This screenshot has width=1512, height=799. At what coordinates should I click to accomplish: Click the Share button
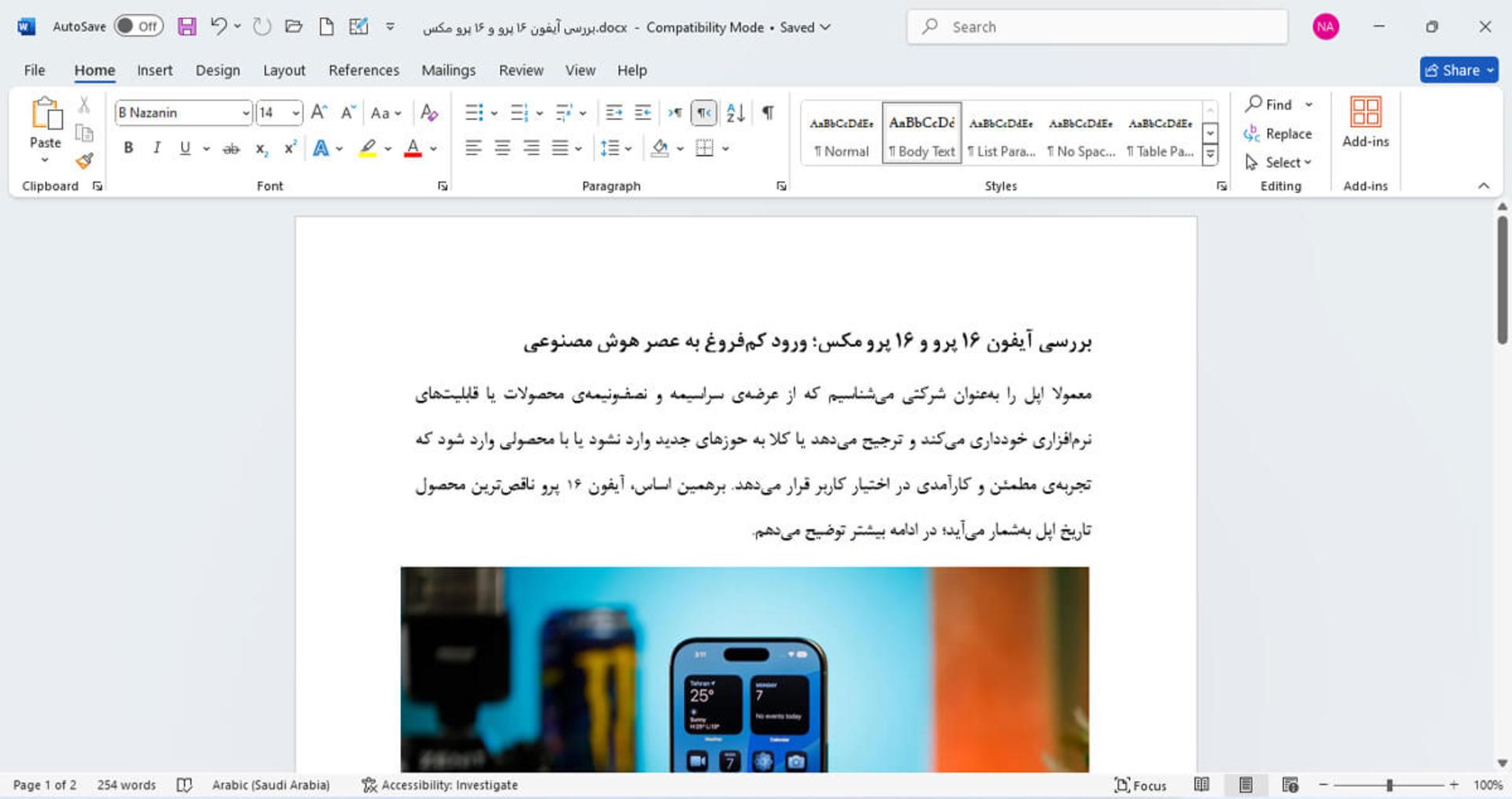pos(1458,70)
